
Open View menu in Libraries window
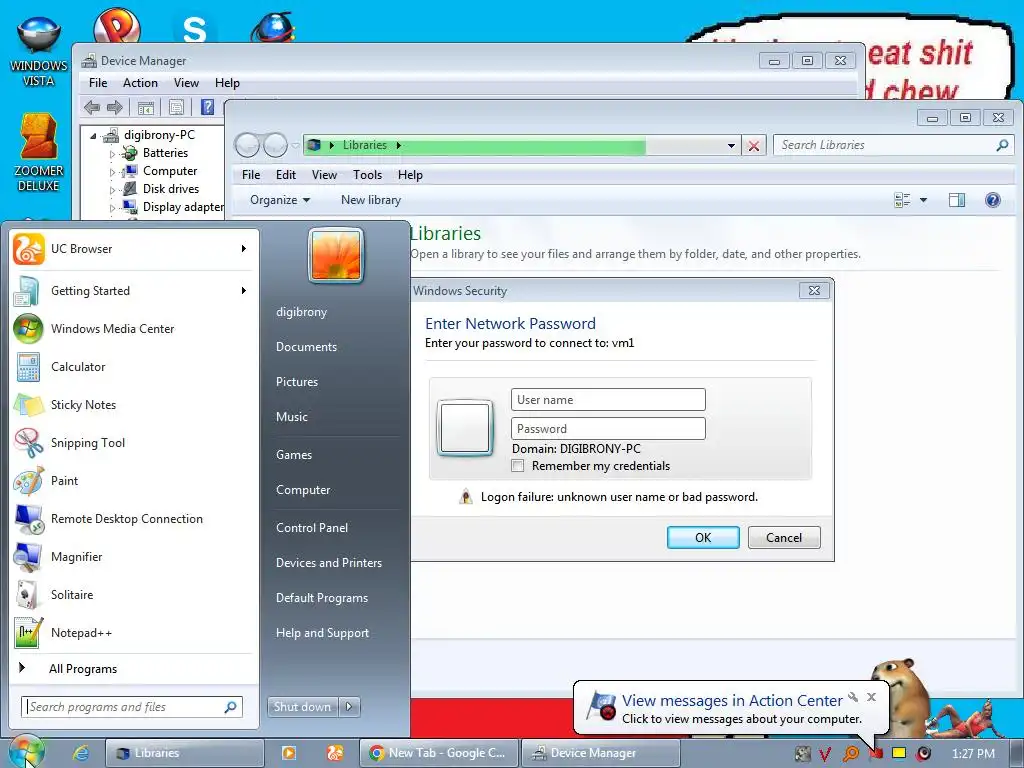tap(325, 175)
